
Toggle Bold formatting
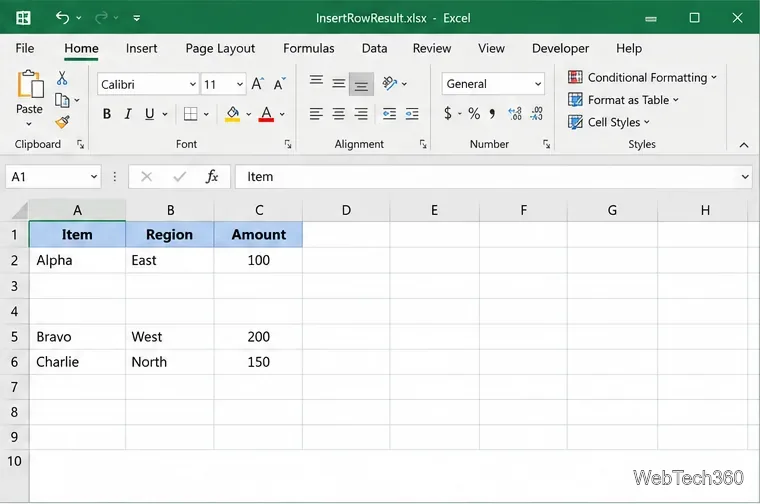point(107,114)
